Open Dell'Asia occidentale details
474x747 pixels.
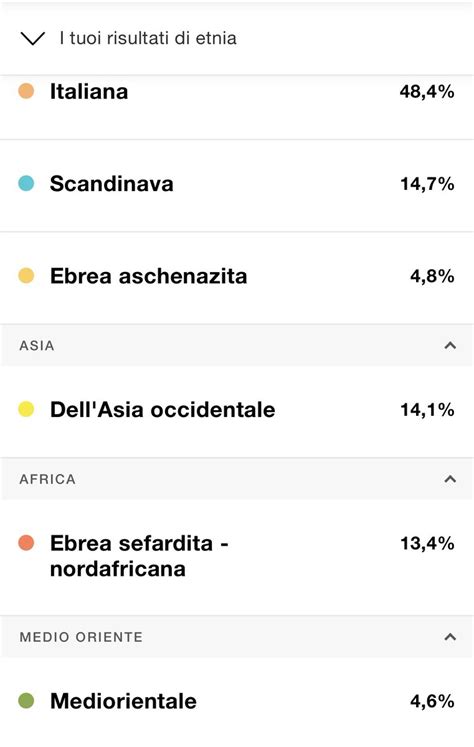click(x=237, y=412)
